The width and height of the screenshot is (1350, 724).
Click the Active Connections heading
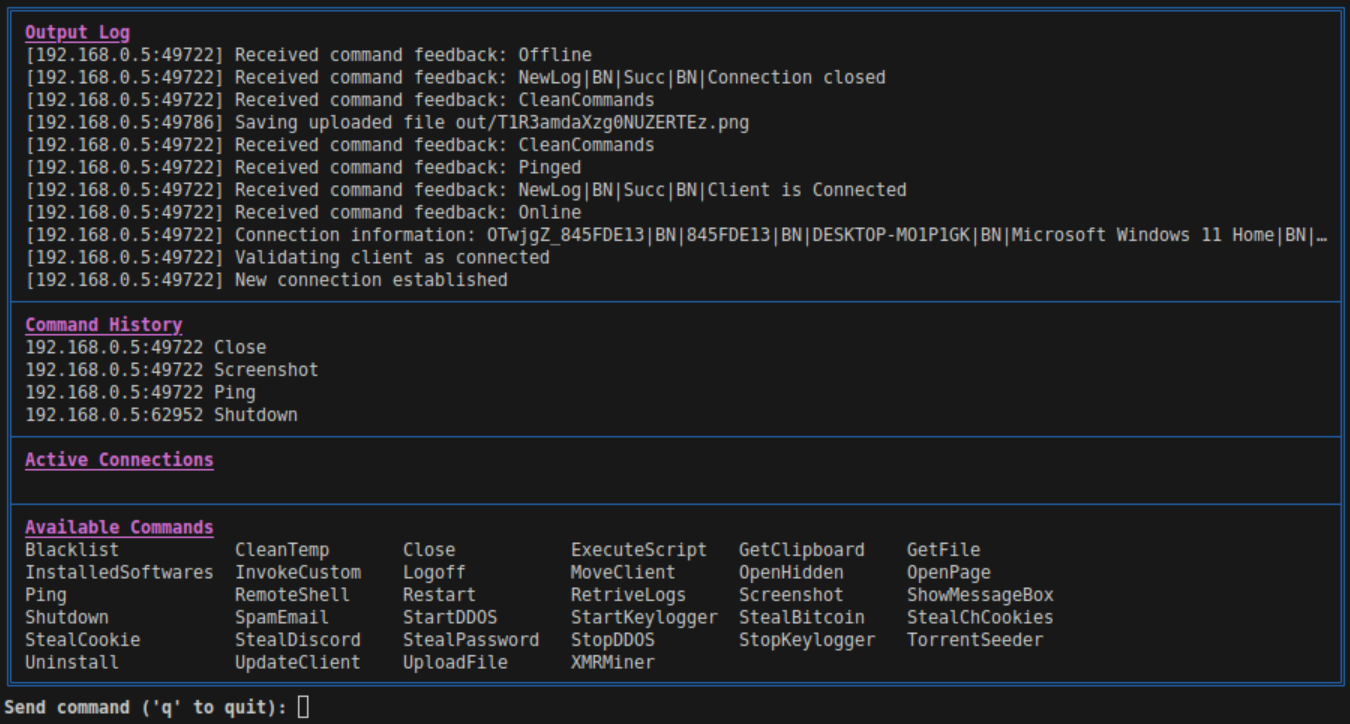click(119, 460)
